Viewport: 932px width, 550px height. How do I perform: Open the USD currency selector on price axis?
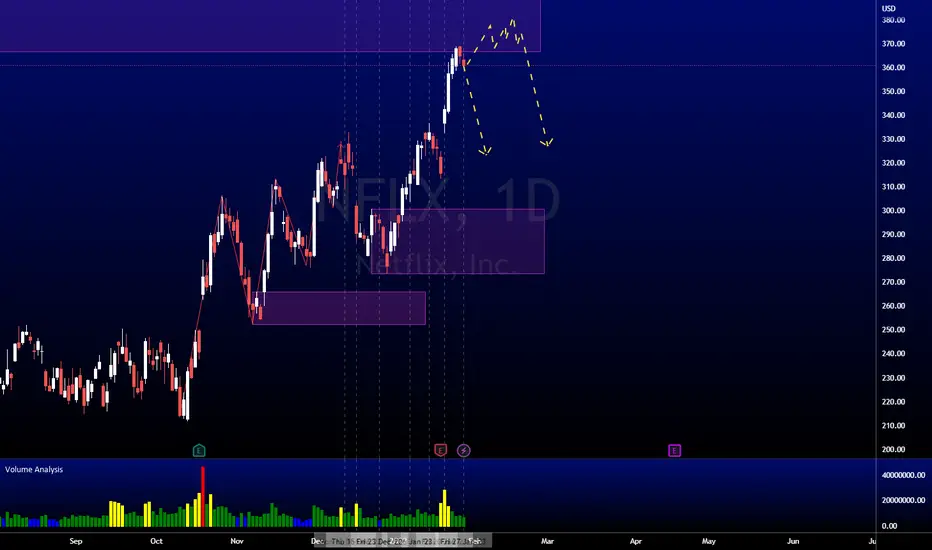pyautogui.click(x=889, y=8)
